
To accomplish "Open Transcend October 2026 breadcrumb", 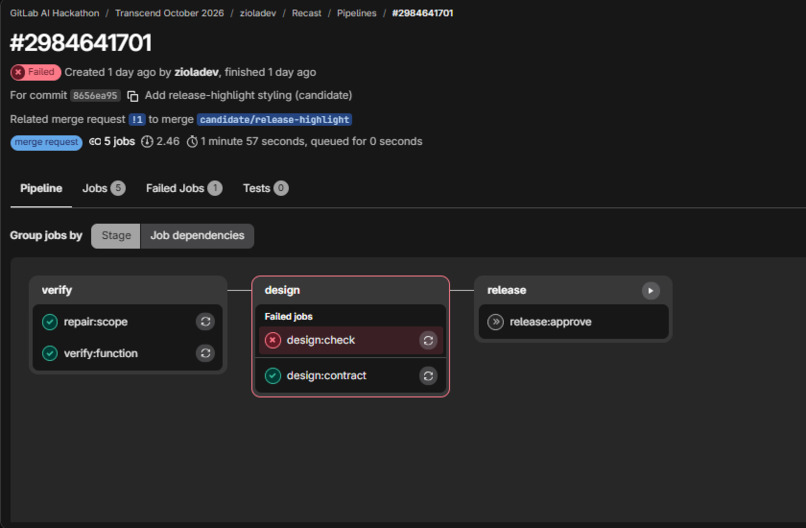I will [169, 13].
